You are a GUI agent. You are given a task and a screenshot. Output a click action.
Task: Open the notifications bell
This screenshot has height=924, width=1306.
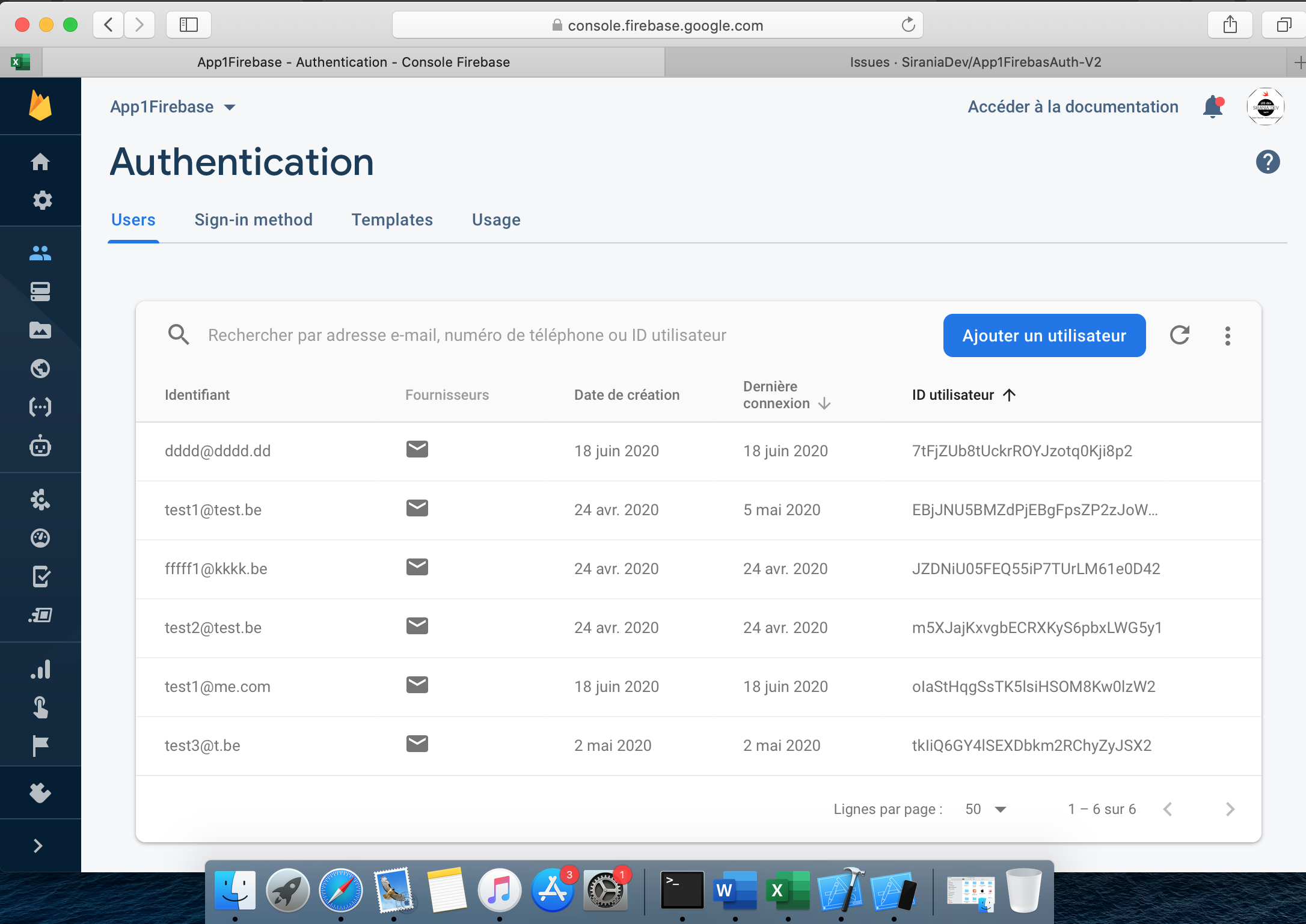pyautogui.click(x=1213, y=107)
